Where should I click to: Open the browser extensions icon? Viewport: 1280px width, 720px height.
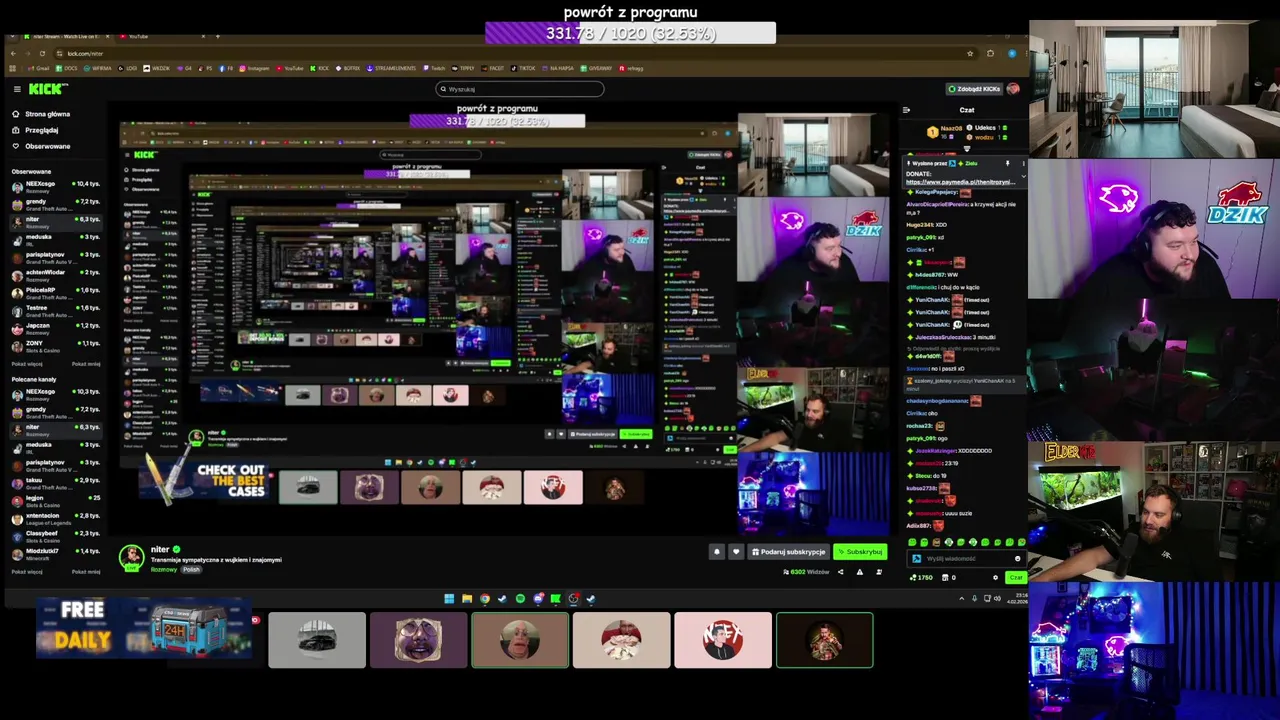click(x=990, y=53)
